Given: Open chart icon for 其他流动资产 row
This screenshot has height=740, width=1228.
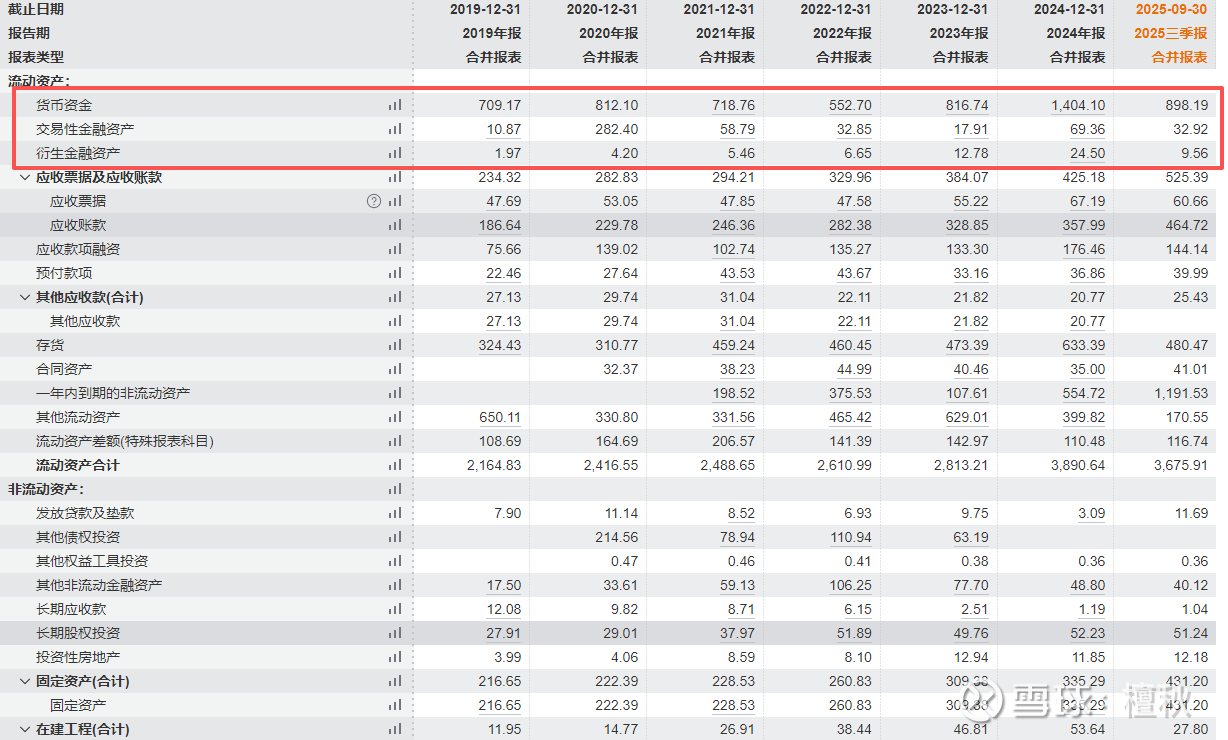Looking at the screenshot, I should pos(395,417).
